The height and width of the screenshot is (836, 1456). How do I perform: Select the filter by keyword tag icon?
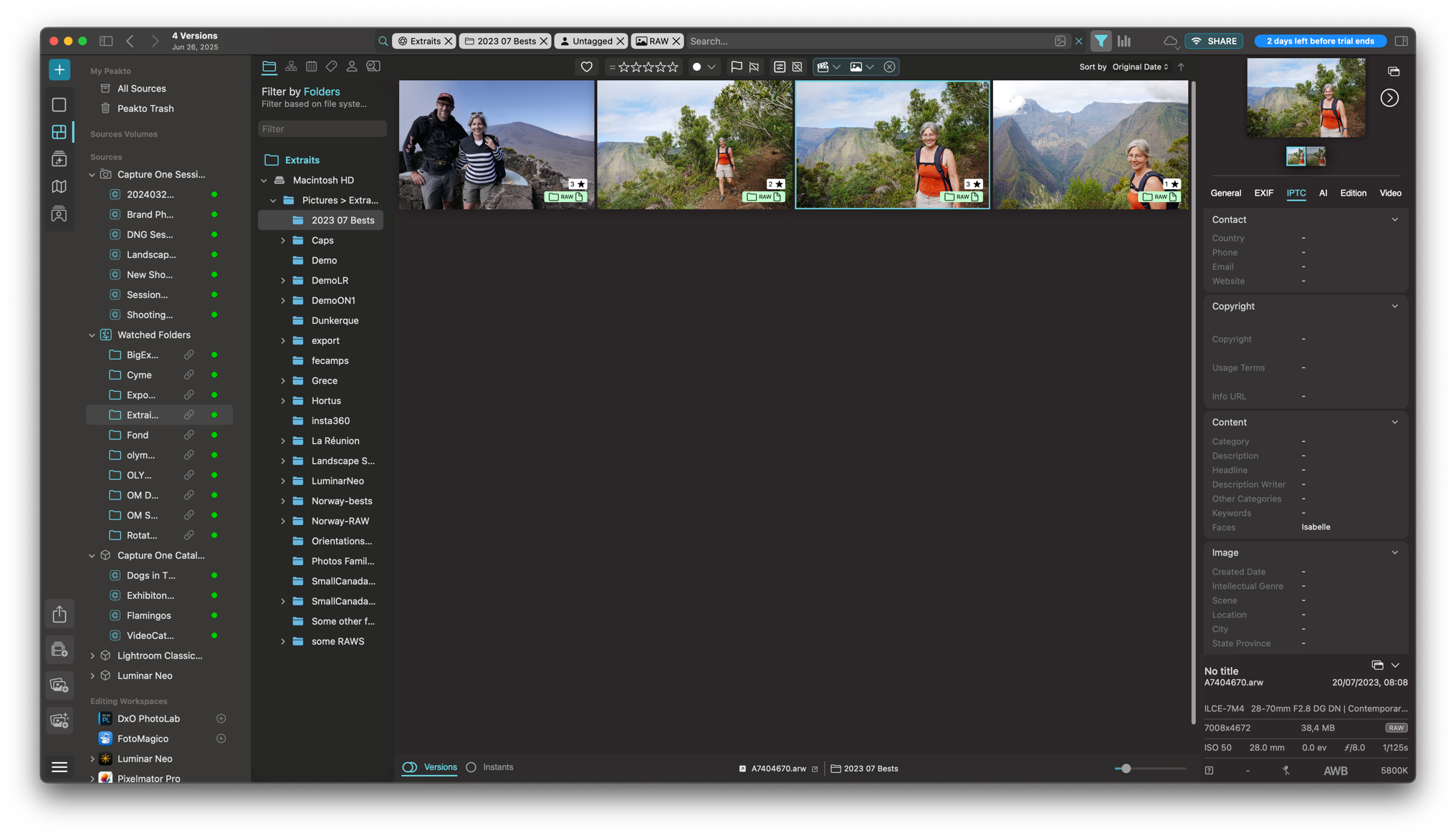[331, 67]
